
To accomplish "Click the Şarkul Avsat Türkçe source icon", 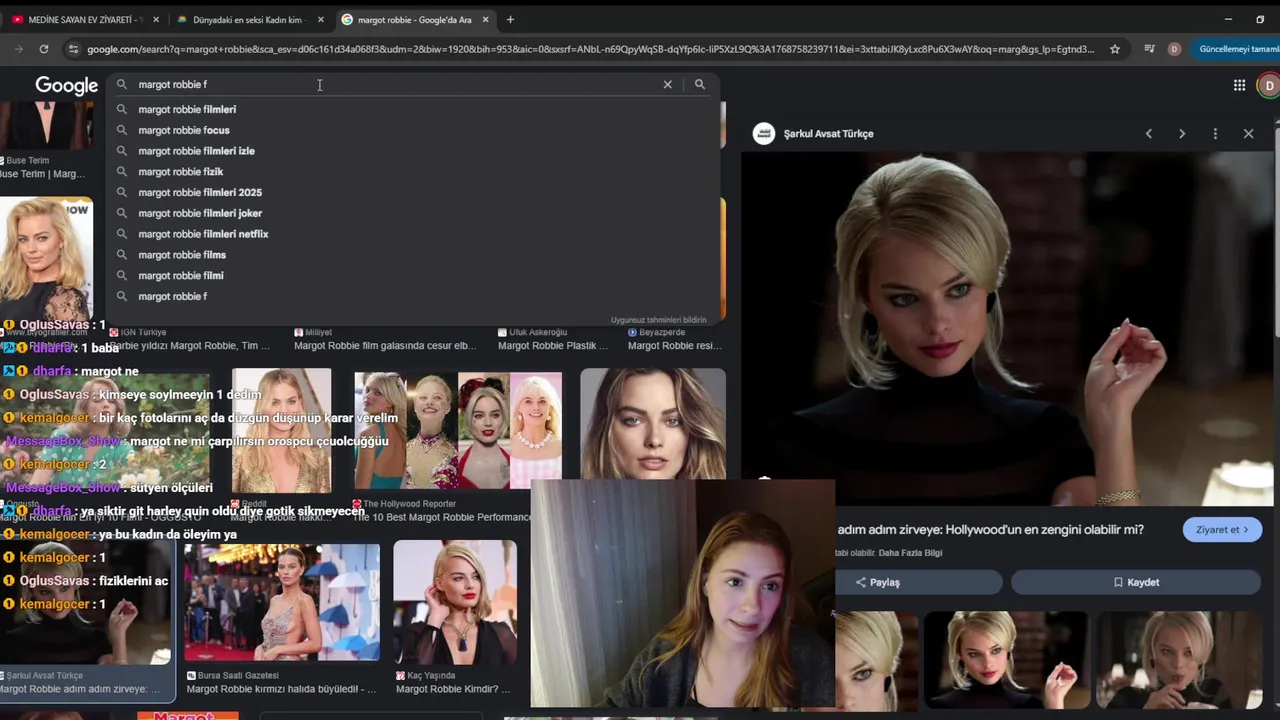I will tap(764, 134).
